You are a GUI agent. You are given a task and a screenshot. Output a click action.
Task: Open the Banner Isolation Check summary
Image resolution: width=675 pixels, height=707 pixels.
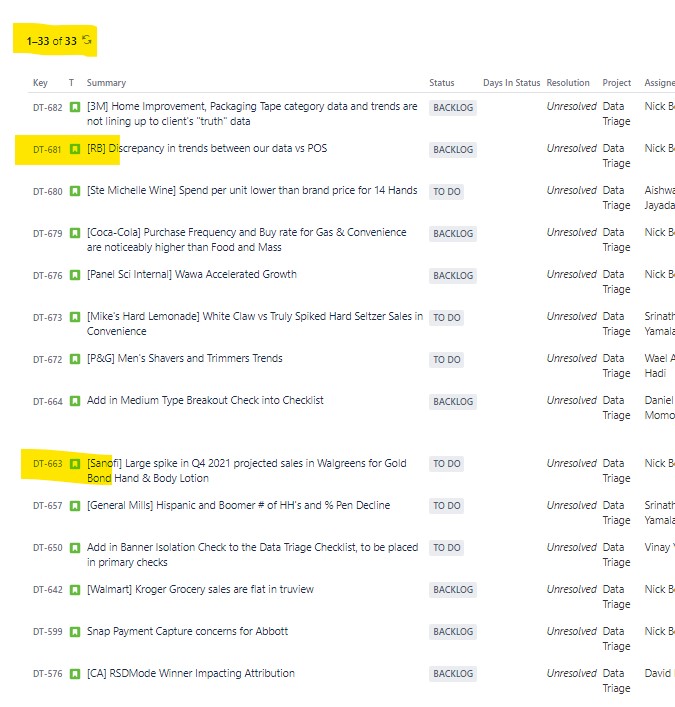pos(253,554)
